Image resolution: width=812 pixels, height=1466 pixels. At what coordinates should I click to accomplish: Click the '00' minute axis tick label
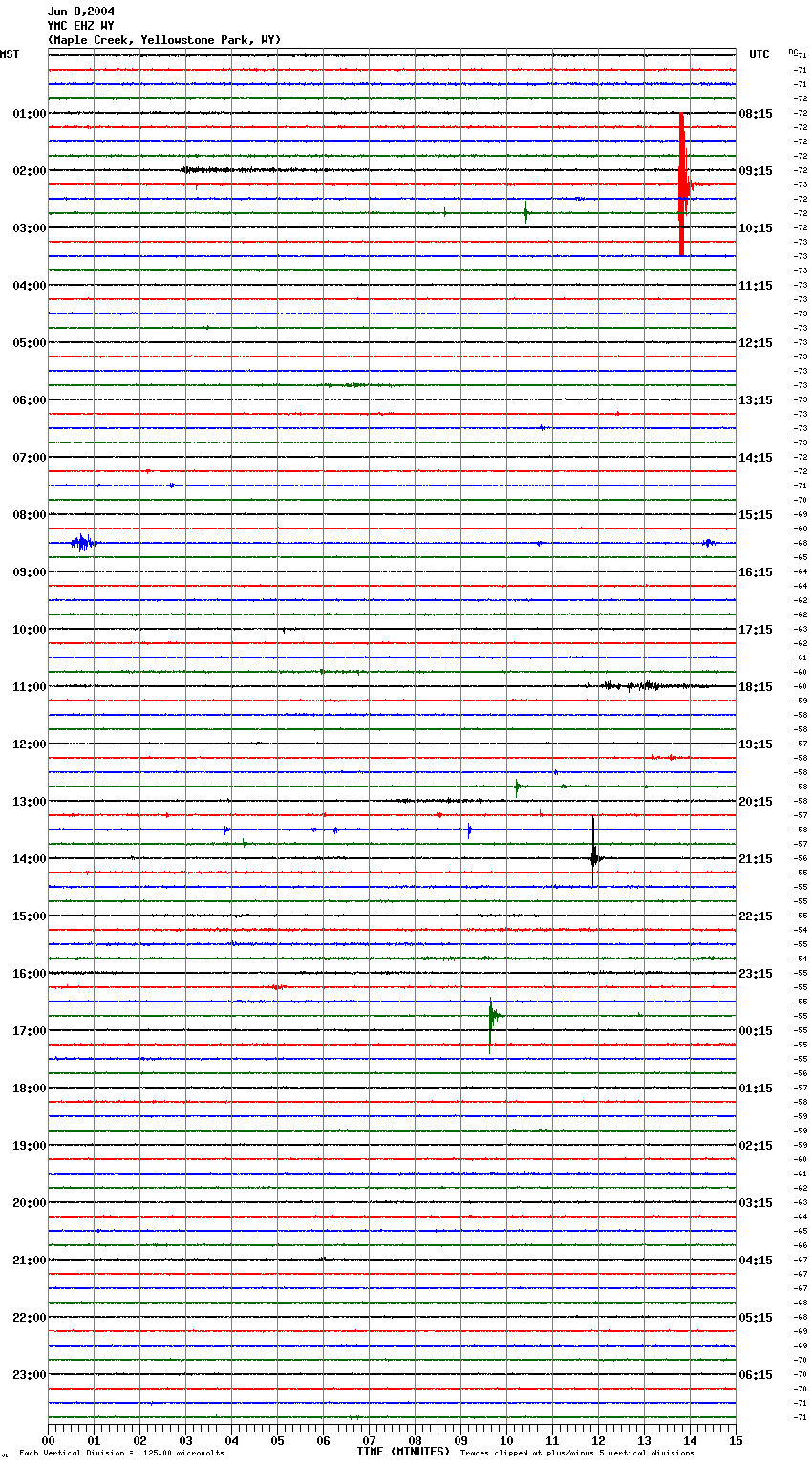click(x=48, y=1440)
